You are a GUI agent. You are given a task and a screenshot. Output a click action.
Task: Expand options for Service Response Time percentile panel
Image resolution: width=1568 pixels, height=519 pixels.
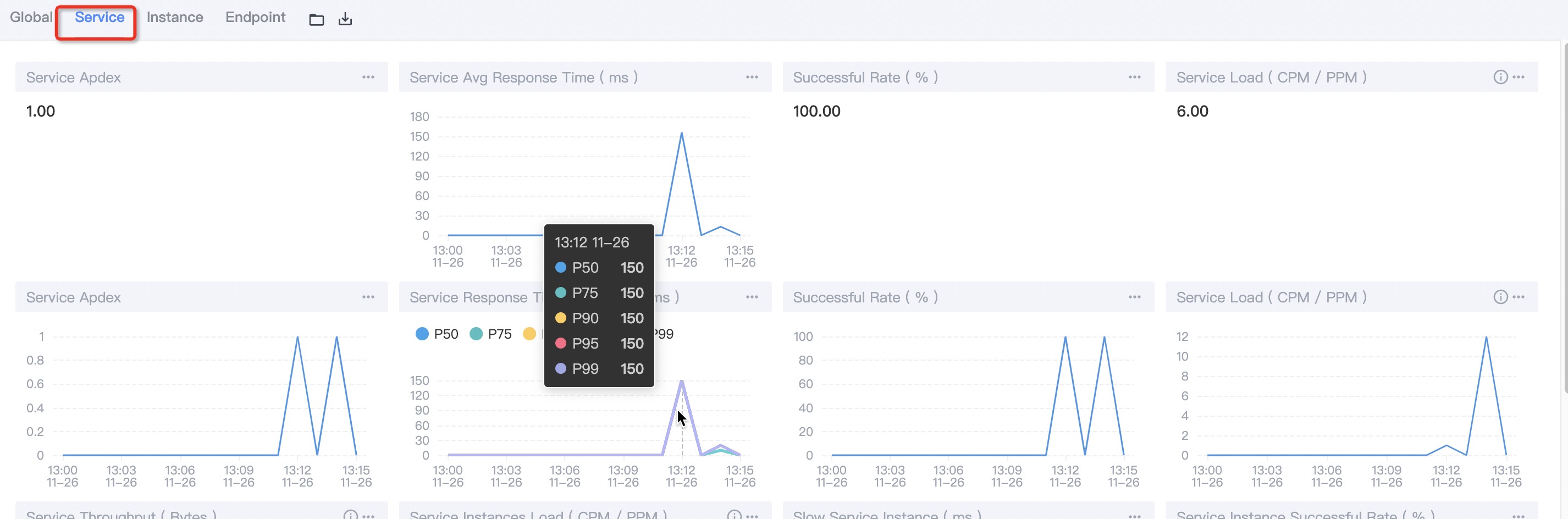[x=752, y=297]
